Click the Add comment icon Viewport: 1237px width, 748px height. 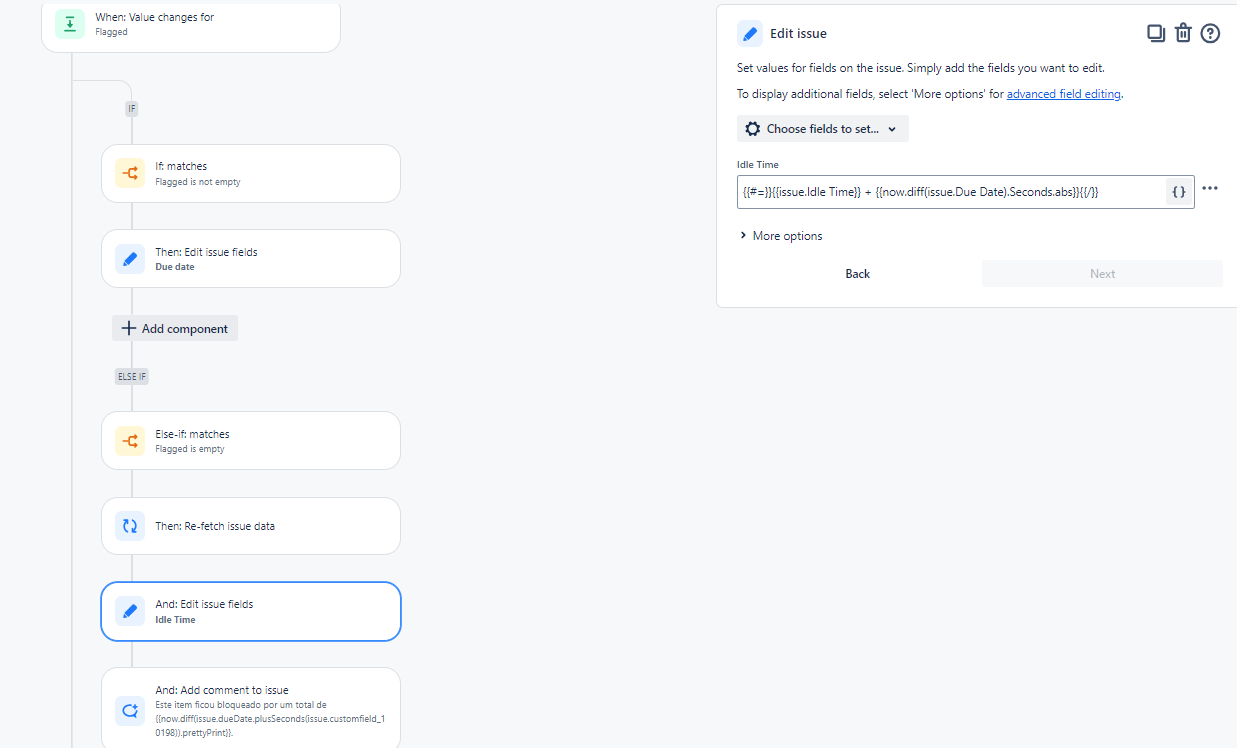coord(130,711)
